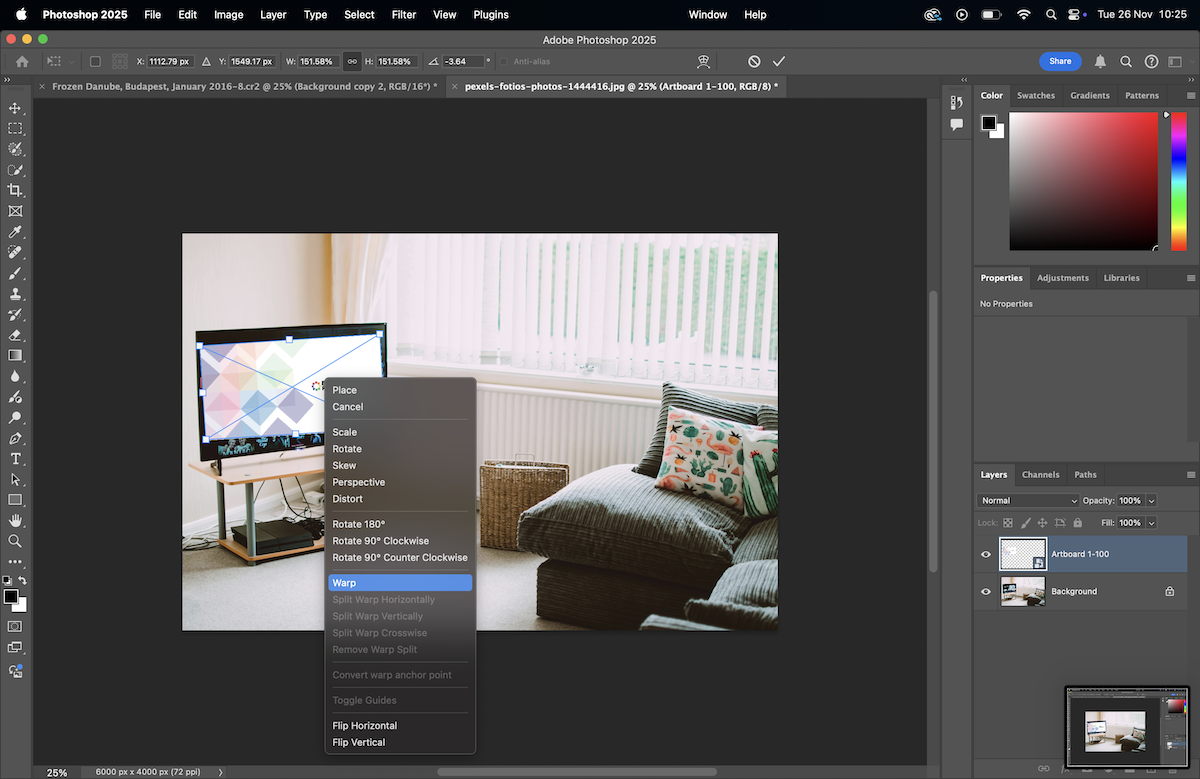
Task: Hide the Artboard 1-100 layer
Action: 986,554
